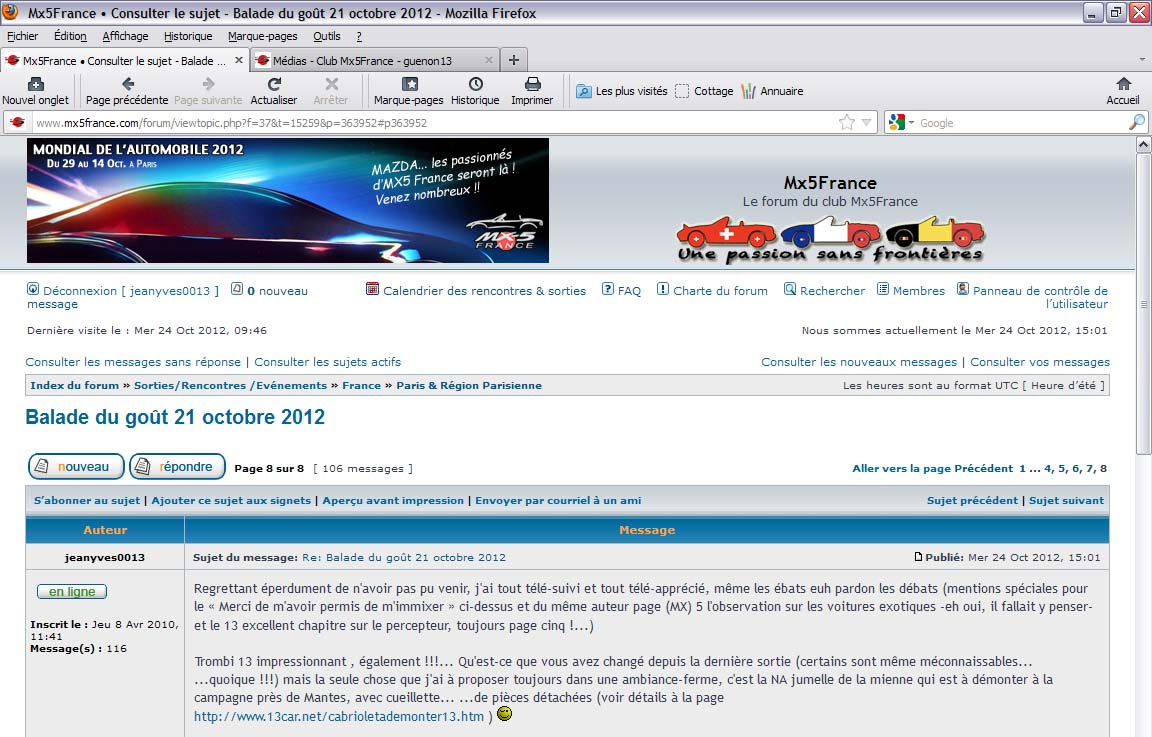
Task: Click Envoyer par courriel à un ami
Action: [x=558, y=500]
